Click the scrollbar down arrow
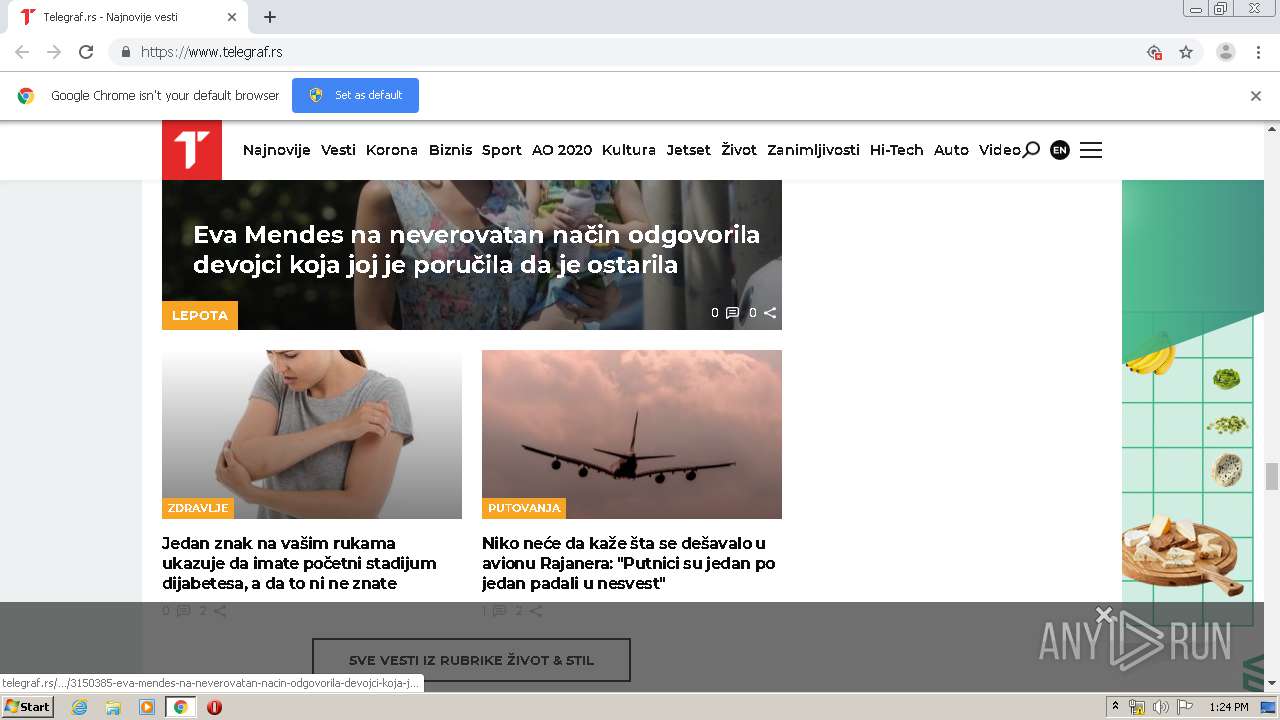1280x720 pixels. (1272, 683)
